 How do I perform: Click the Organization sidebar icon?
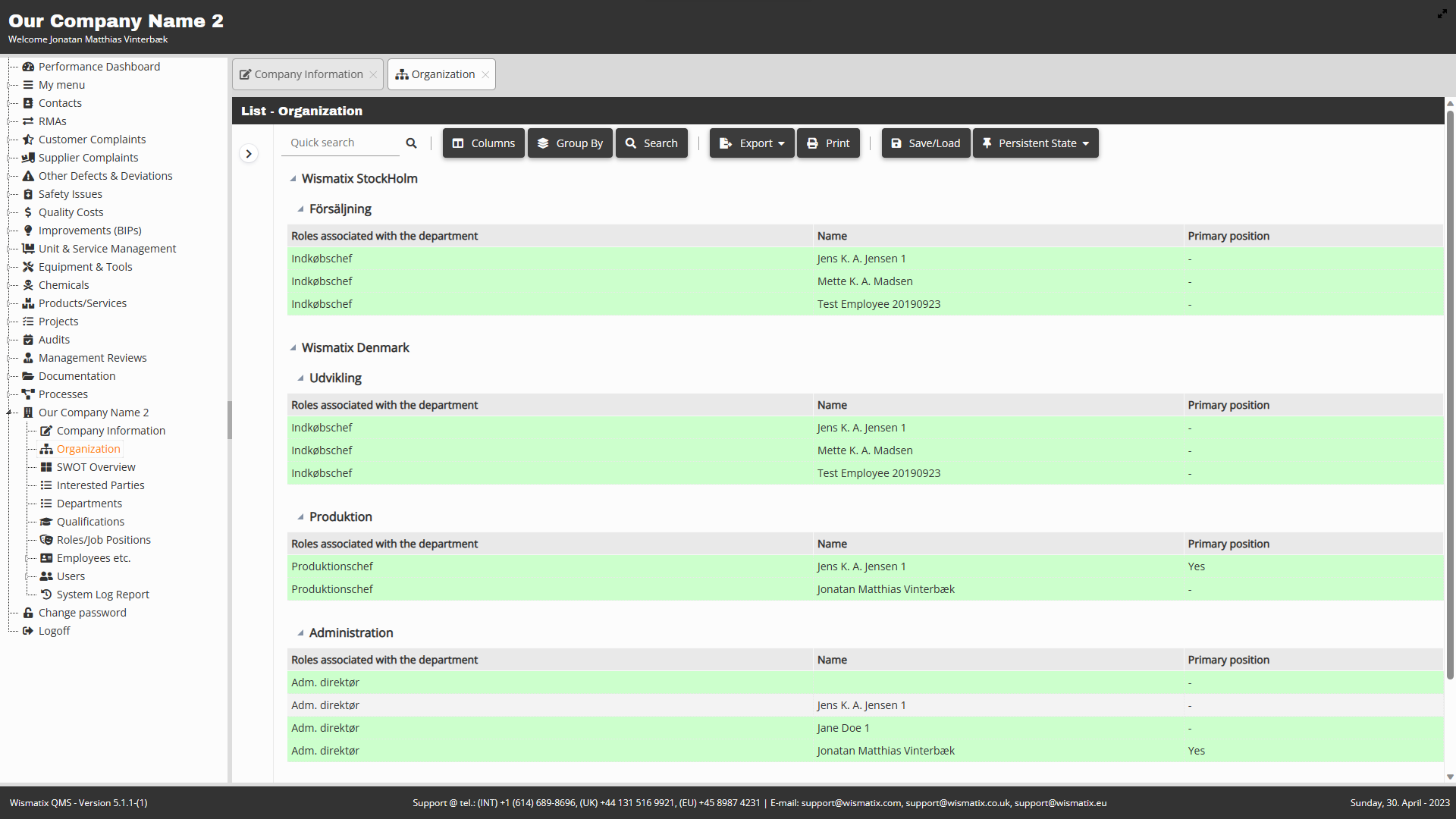(46, 449)
